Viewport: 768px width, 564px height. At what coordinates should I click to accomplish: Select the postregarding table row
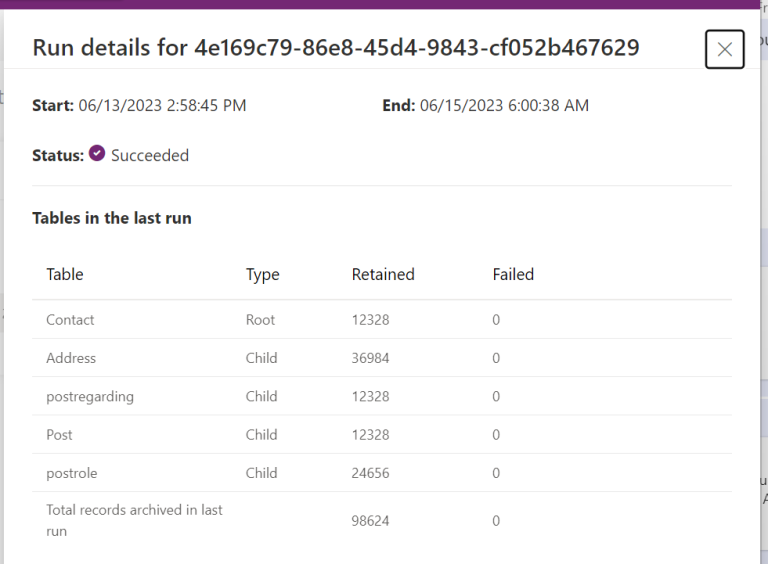pos(90,396)
